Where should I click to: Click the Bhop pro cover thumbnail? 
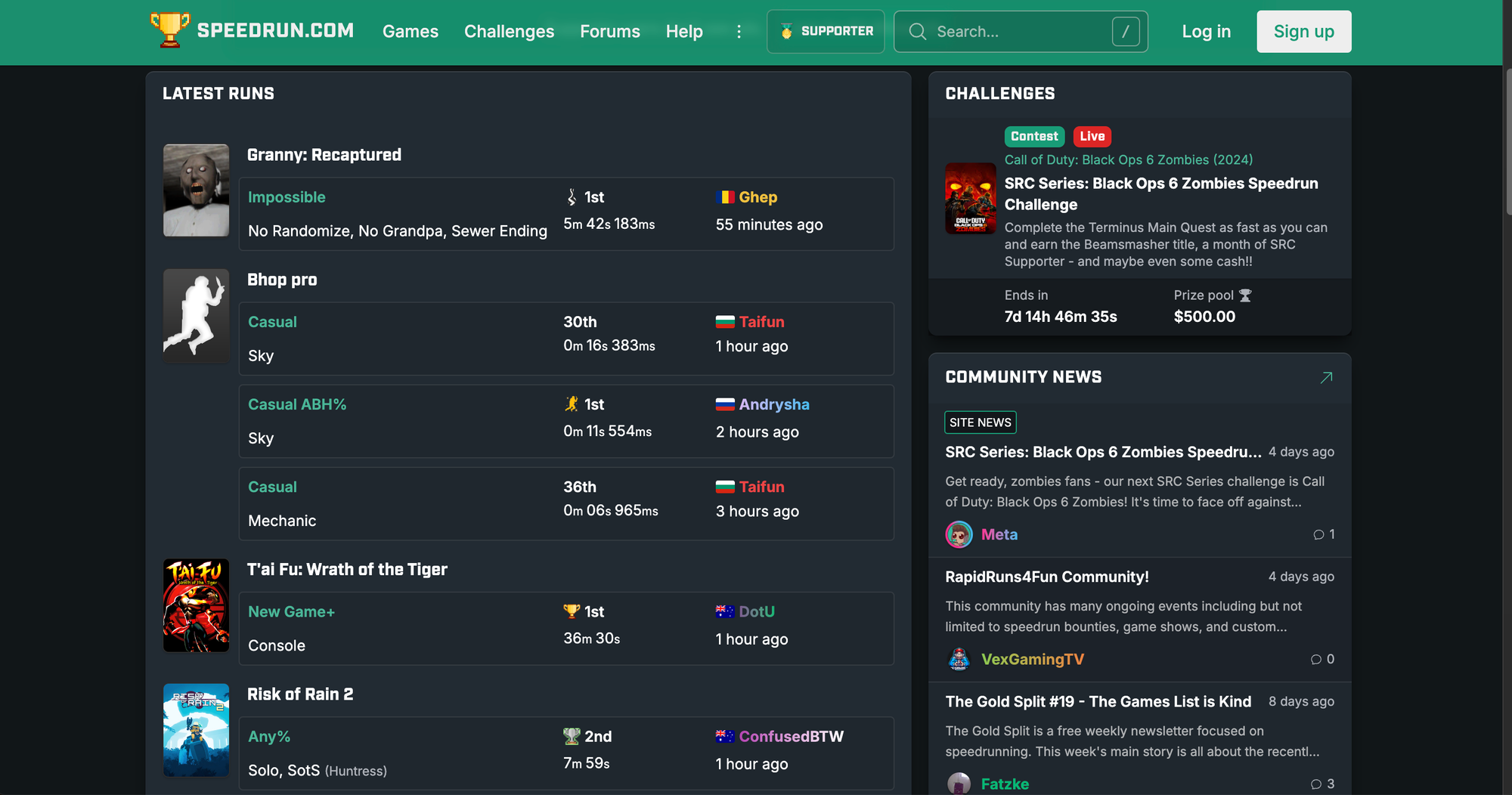197,315
